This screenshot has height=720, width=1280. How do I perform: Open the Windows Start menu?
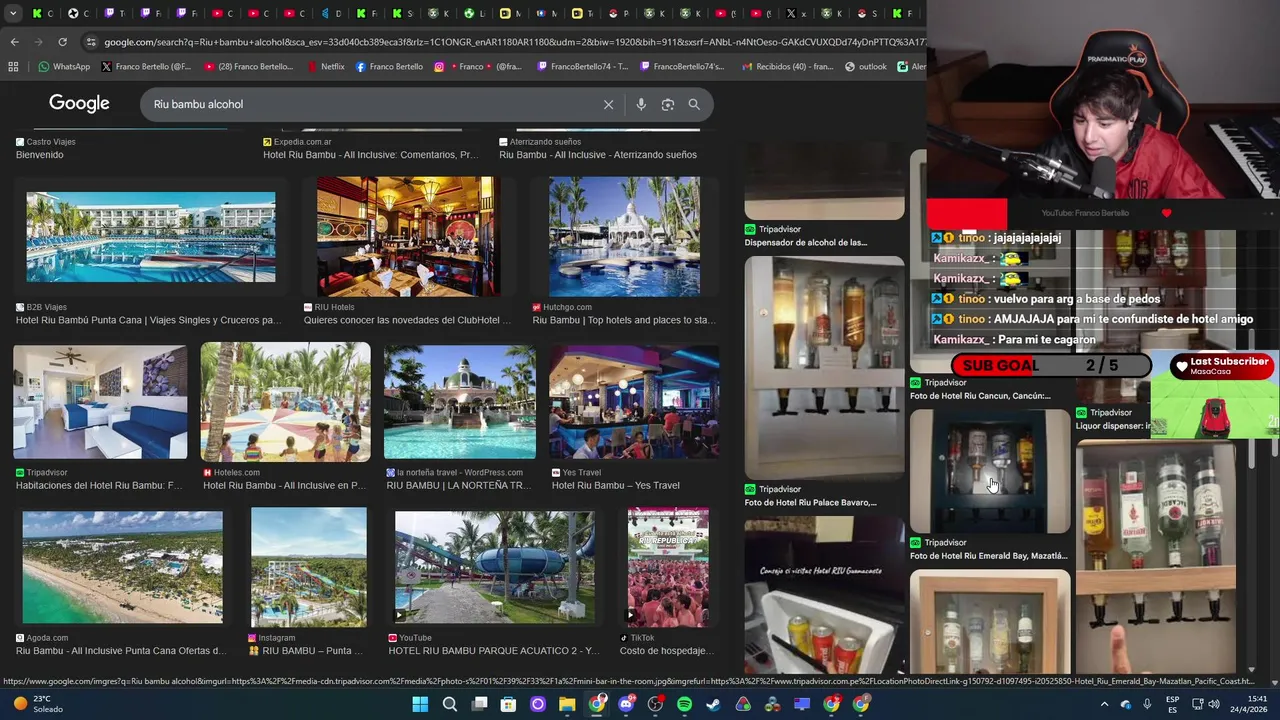(420, 704)
